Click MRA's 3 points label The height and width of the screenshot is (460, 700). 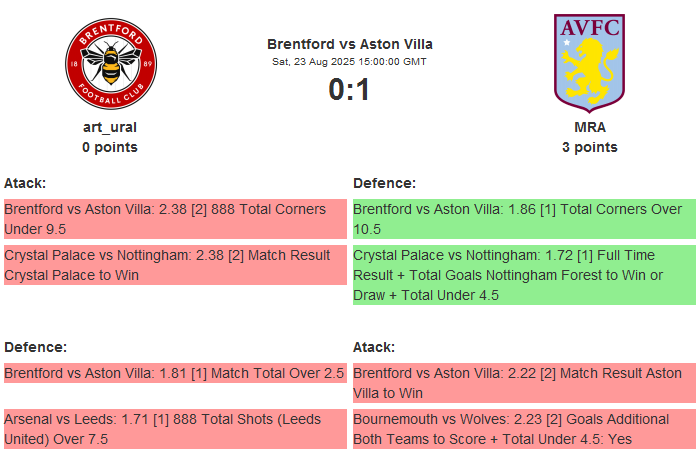click(x=589, y=147)
